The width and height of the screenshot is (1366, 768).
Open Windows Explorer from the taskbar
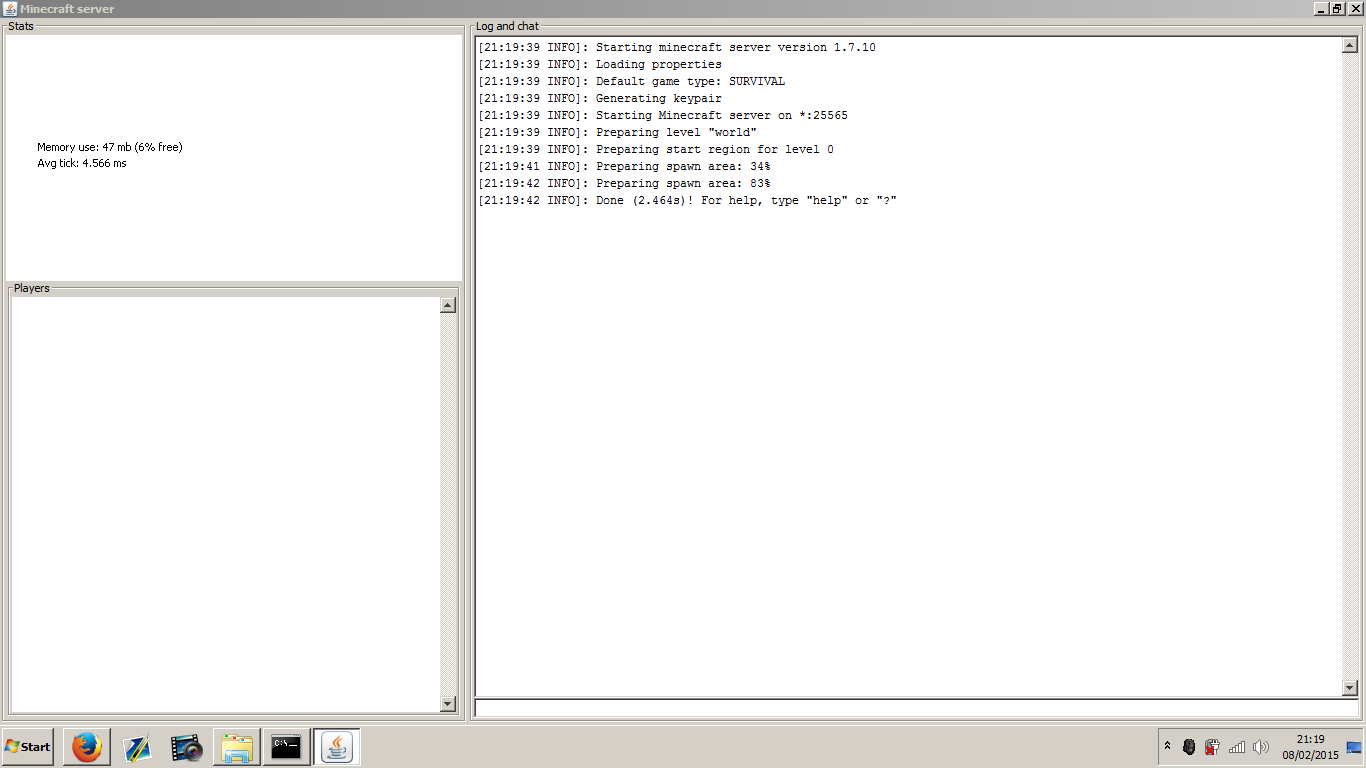click(x=237, y=747)
